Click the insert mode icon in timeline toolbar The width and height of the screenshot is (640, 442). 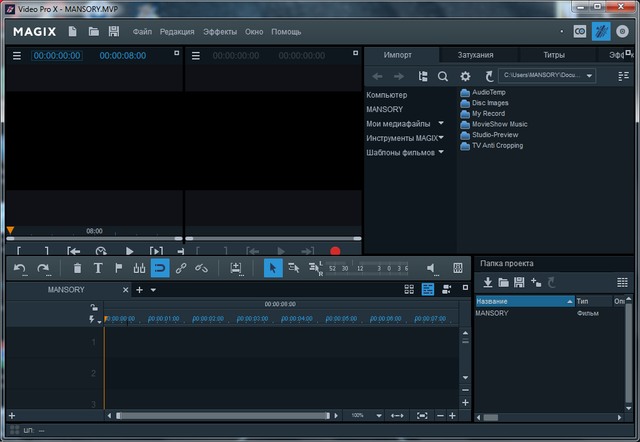pyautogui.click(x=236, y=268)
